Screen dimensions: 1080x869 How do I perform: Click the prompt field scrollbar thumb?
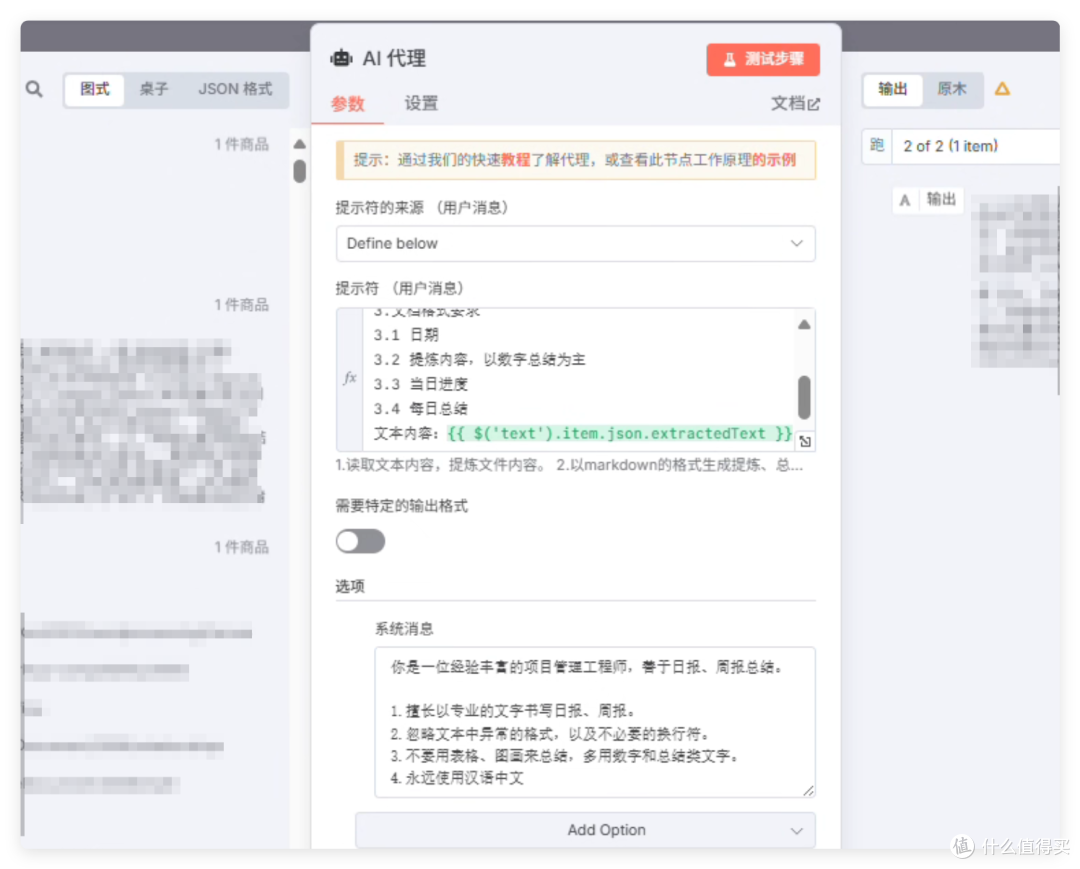pyautogui.click(x=804, y=397)
